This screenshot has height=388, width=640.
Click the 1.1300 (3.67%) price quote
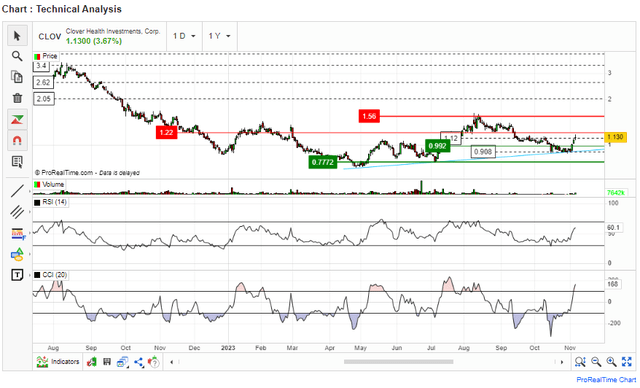pyautogui.click(x=94, y=41)
